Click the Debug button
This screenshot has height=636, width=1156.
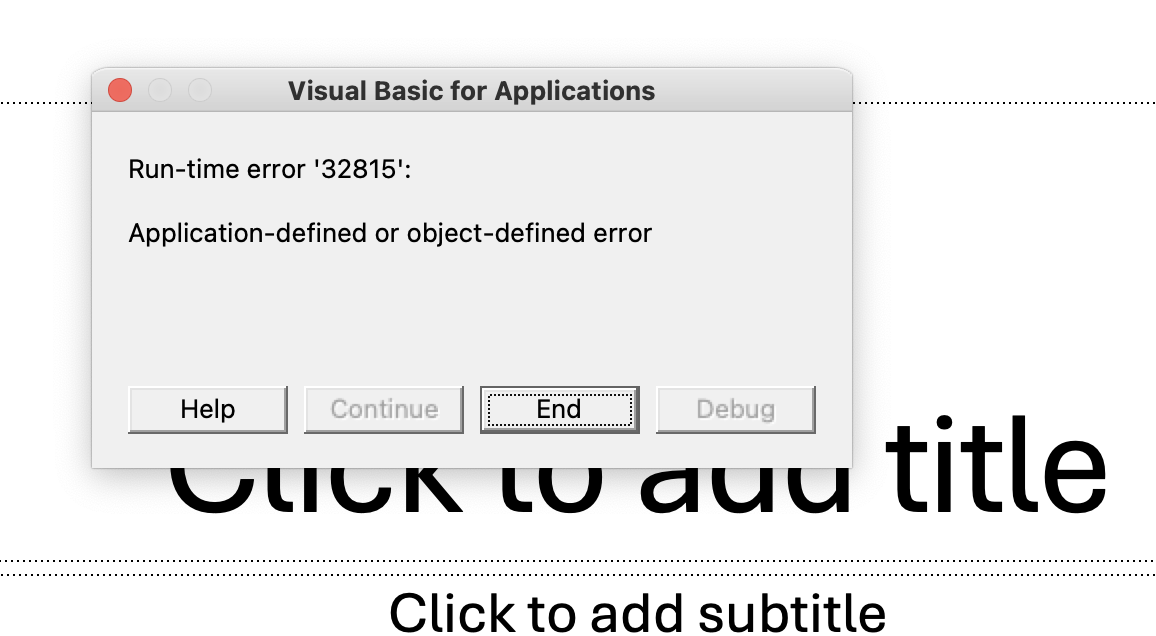735,408
